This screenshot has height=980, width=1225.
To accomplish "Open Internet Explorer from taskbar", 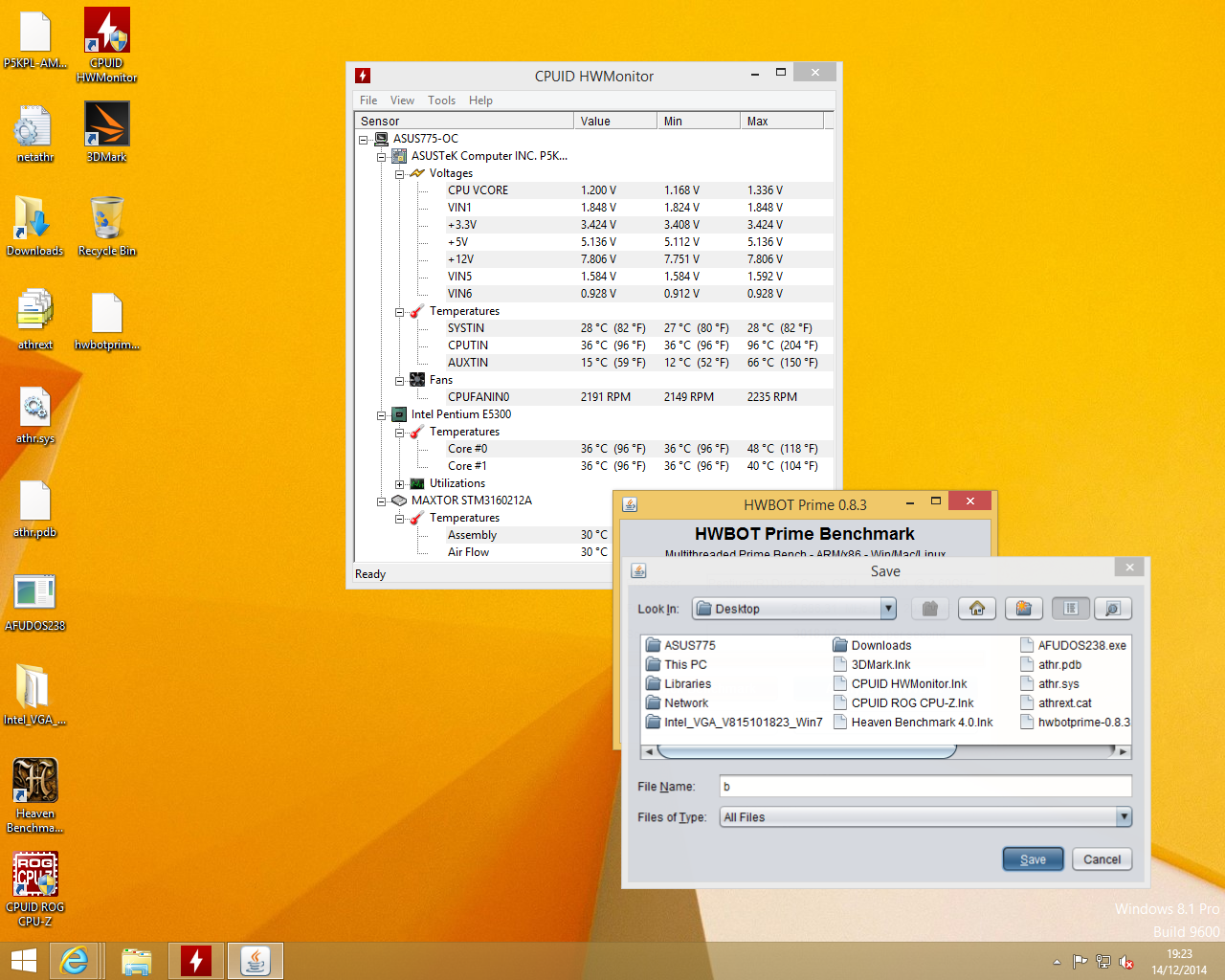I will pyautogui.click(x=75, y=961).
